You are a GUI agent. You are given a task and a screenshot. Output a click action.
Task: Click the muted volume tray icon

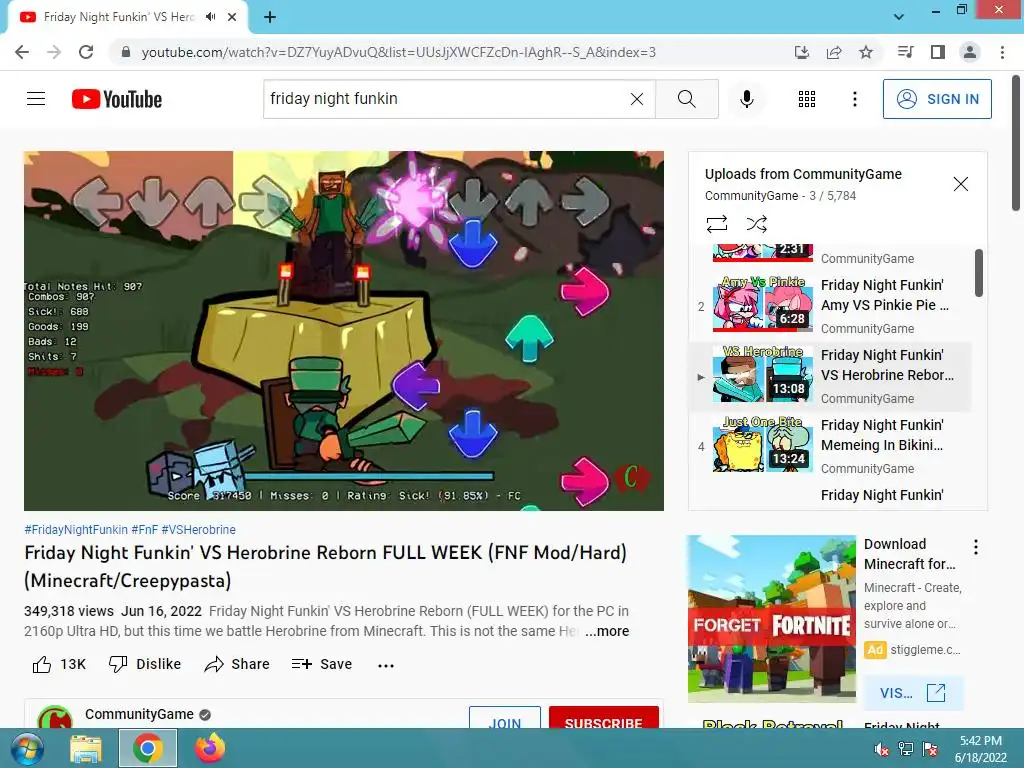[x=882, y=749]
